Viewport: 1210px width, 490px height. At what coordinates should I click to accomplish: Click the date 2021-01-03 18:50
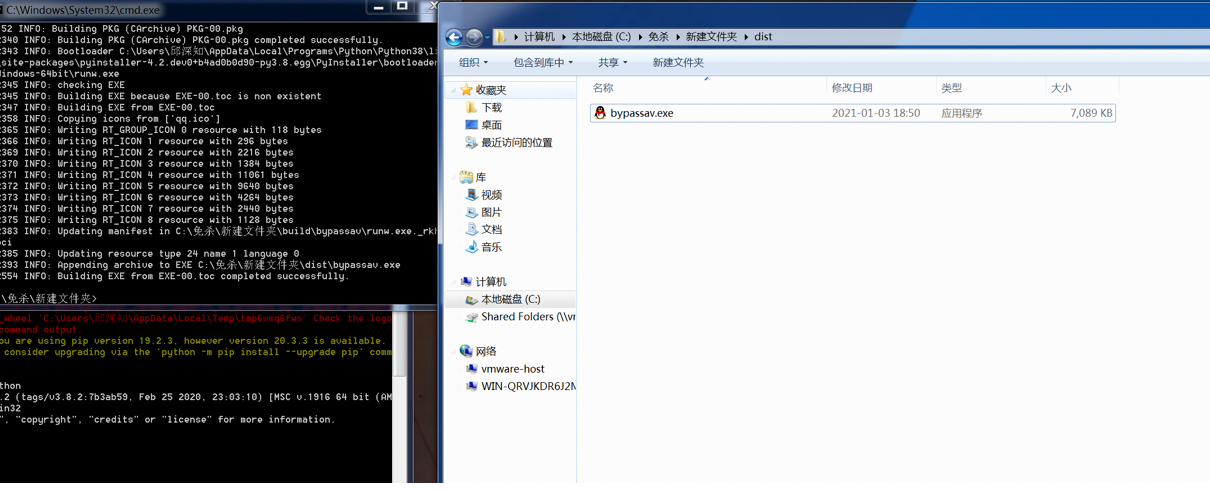pyautogui.click(x=876, y=113)
